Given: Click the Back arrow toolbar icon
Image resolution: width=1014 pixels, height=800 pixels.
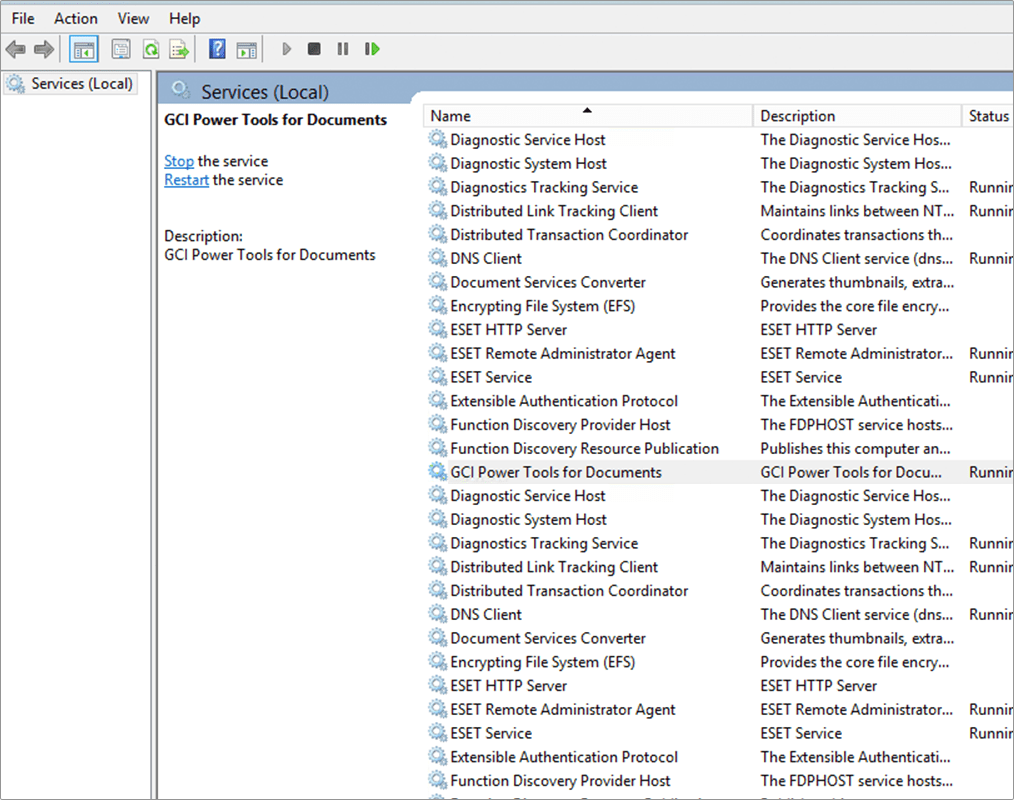Looking at the screenshot, I should (15, 49).
